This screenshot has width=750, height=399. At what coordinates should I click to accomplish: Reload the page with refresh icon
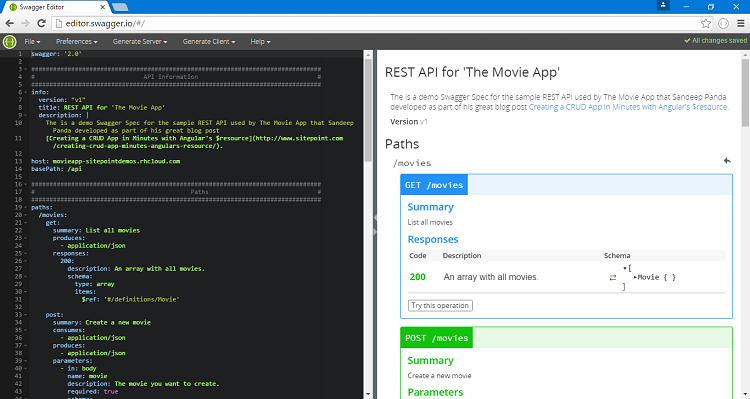pos(42,23)
